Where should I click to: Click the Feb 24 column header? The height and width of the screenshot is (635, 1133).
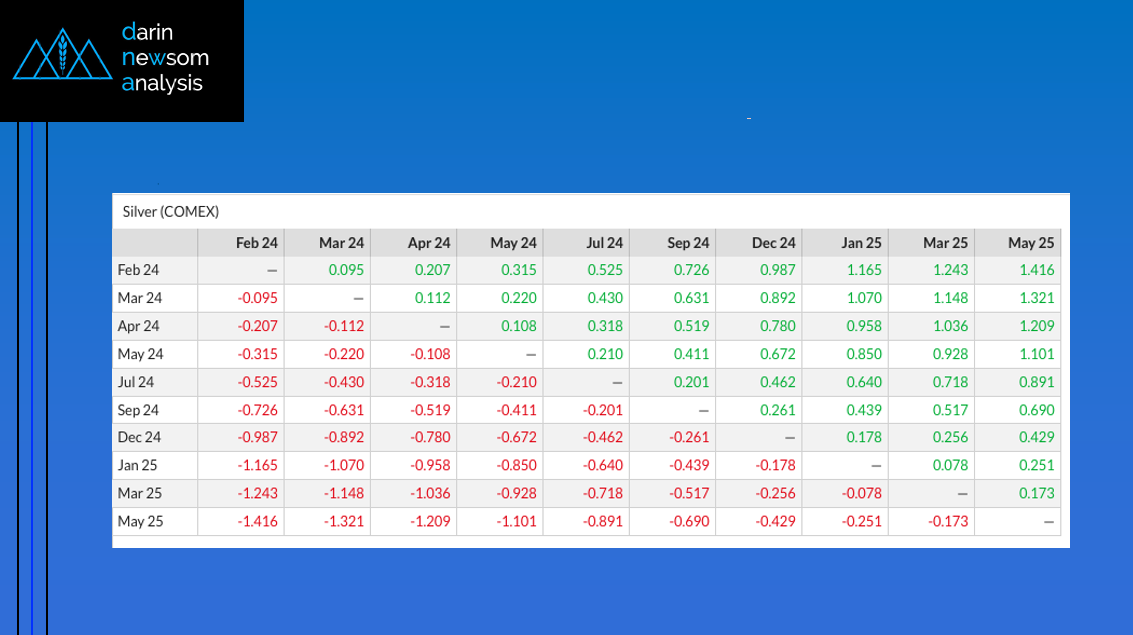click(x=257, y=243)
